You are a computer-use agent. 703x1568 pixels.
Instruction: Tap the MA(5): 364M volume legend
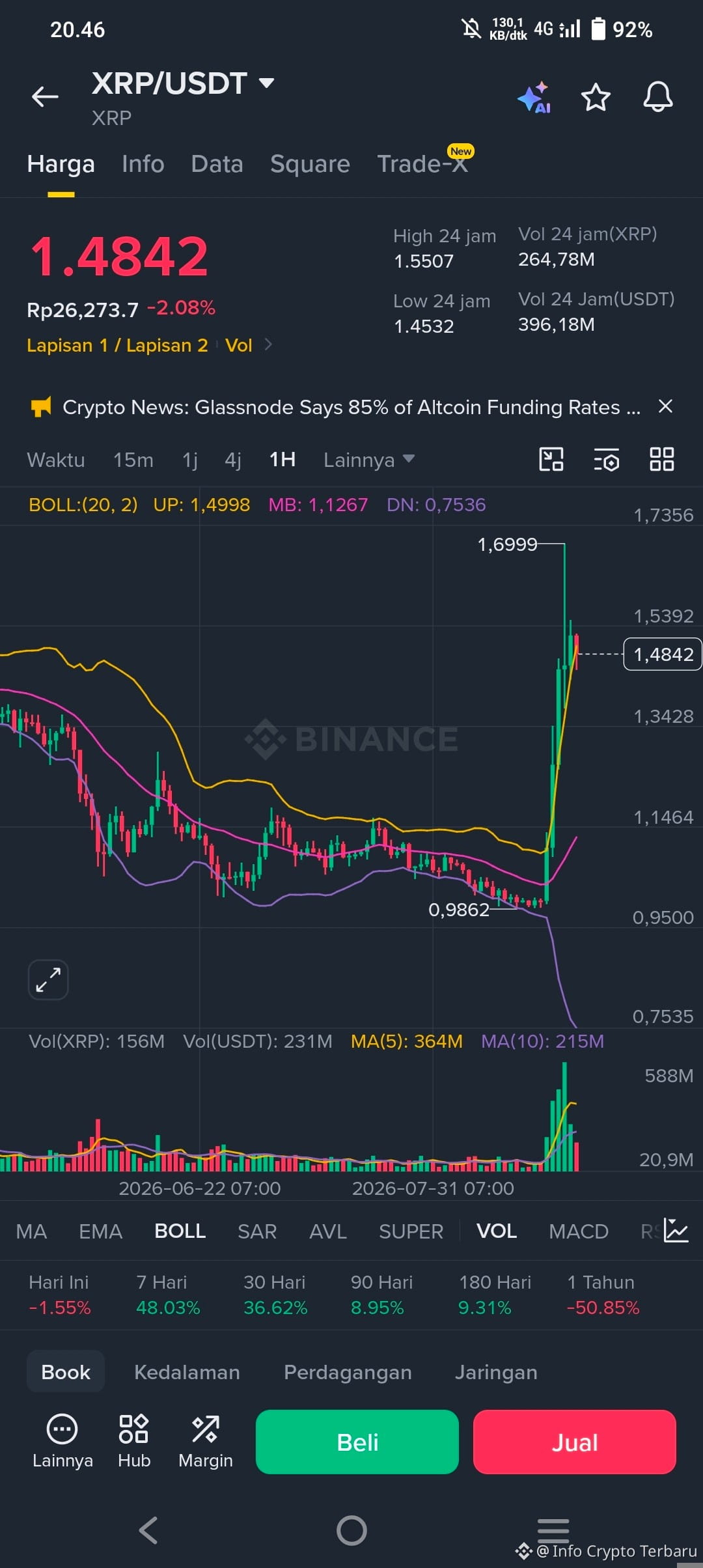coord(407,1041)
